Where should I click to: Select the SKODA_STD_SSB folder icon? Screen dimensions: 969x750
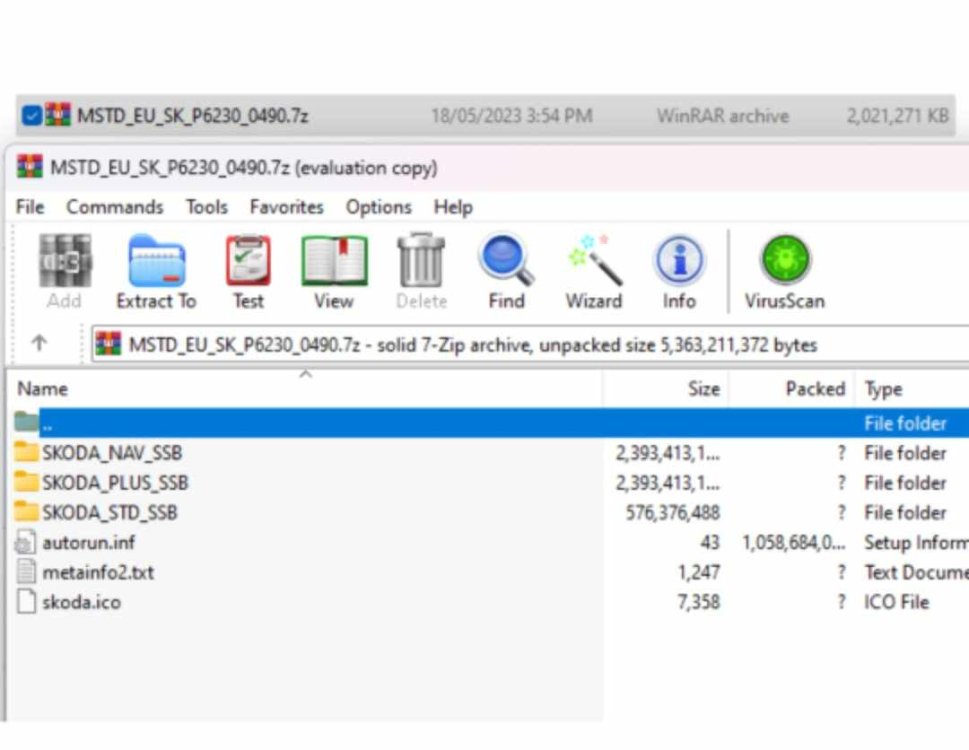27,511
